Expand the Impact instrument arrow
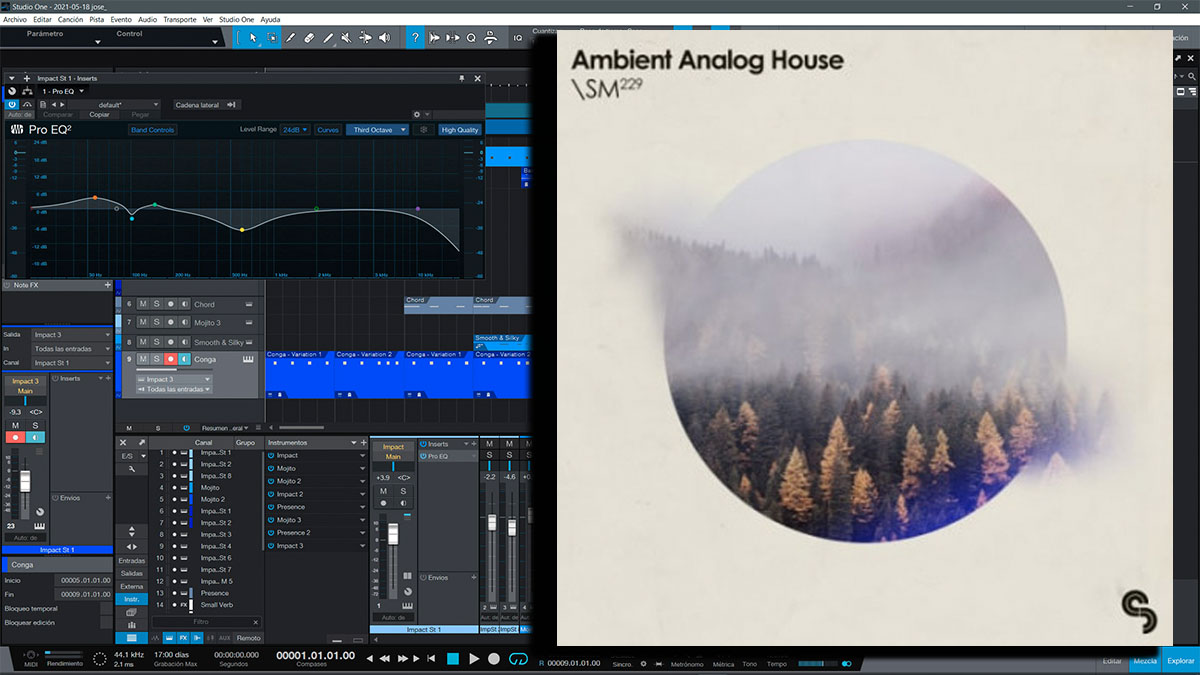Screen dimensions: 1200x675 coord(361,455)
